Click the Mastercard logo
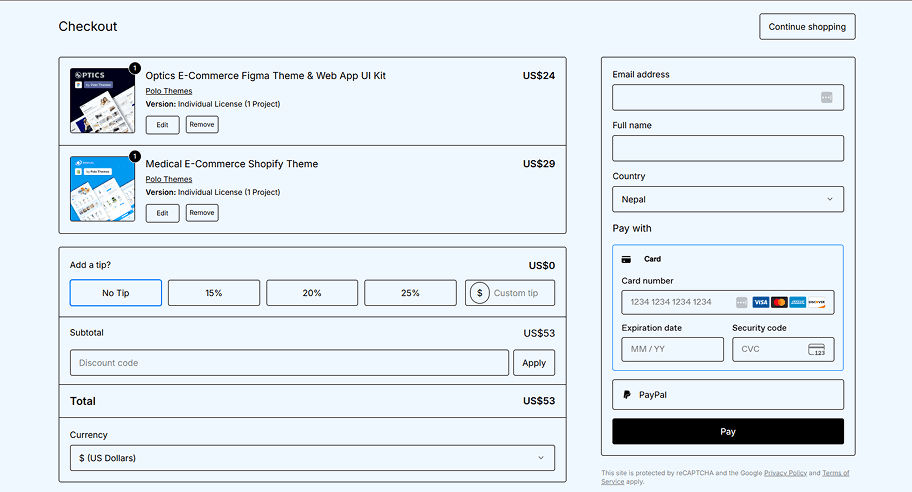This screenshot has width=912, height=492. 779,302
